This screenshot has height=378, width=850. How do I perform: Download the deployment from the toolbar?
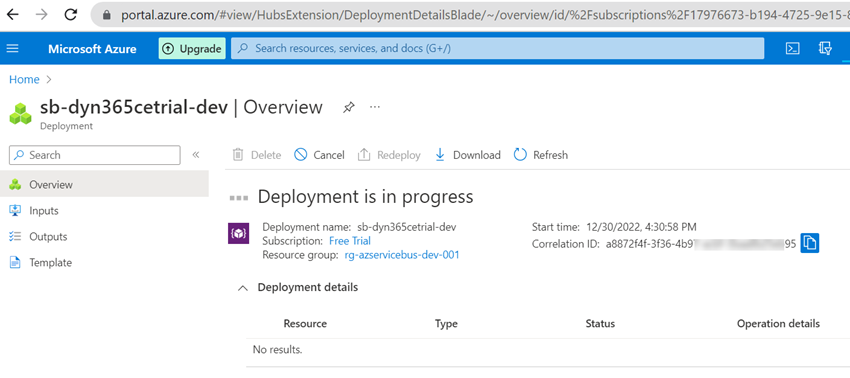(x=467, y=155)
